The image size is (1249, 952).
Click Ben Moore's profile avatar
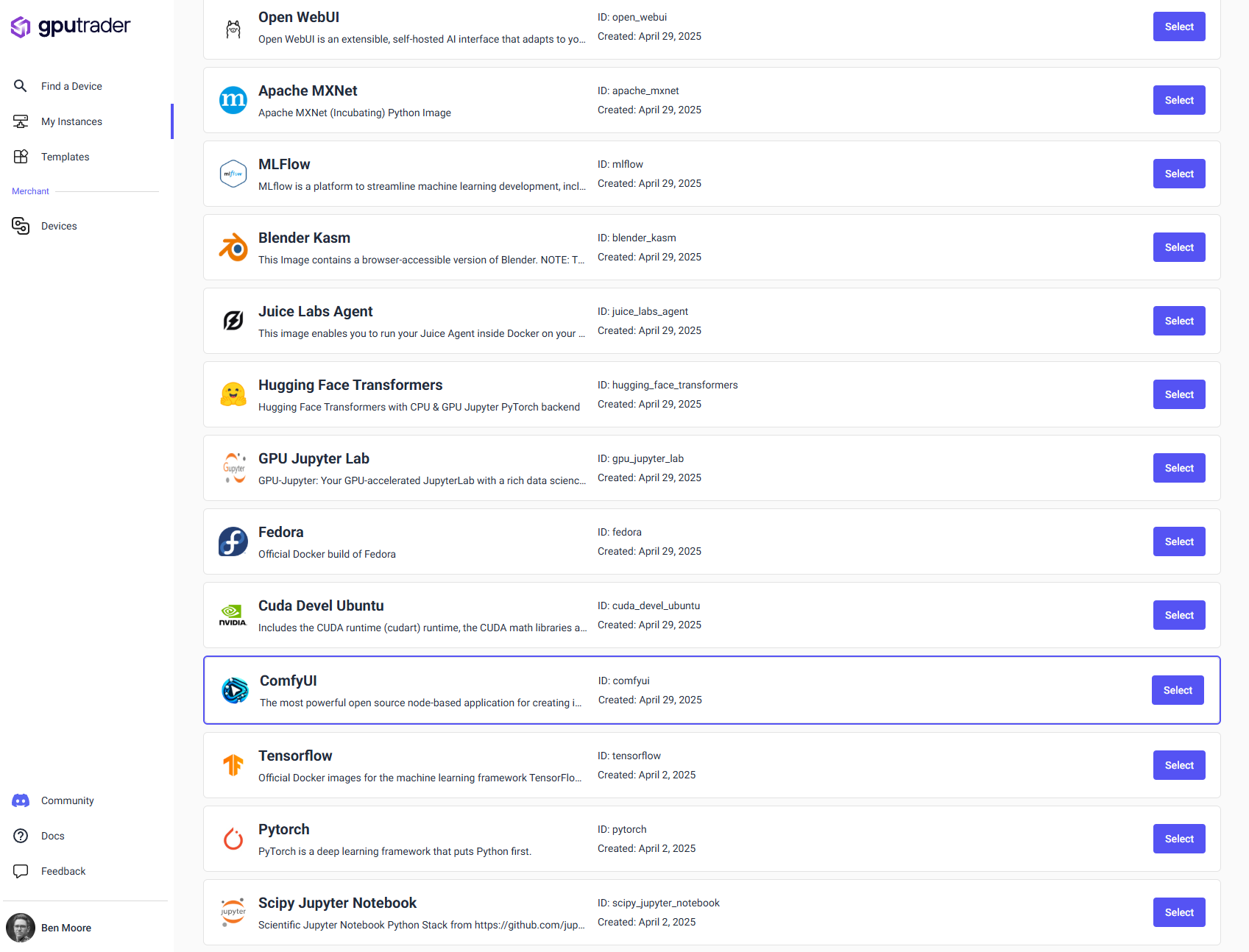[21, 928]
